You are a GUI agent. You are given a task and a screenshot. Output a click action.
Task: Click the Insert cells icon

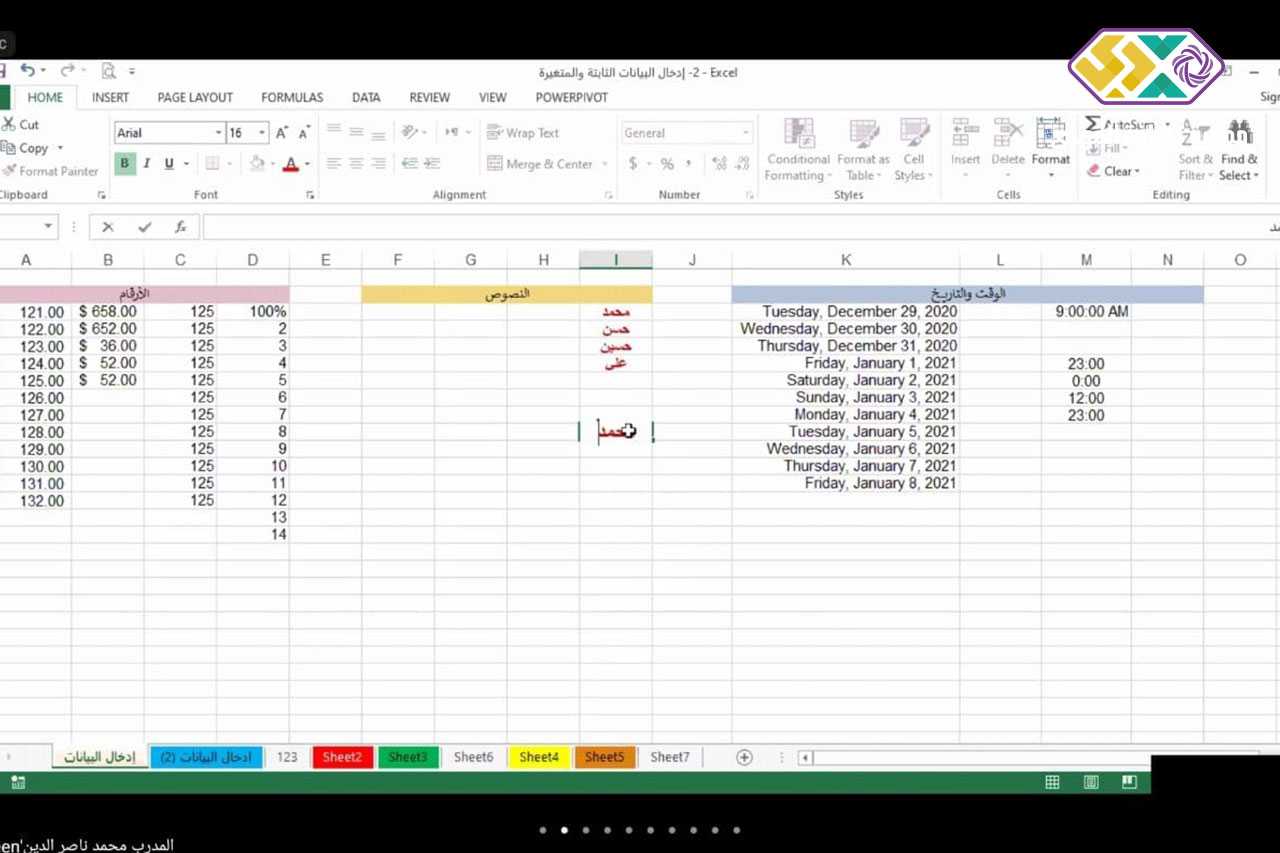[965, 134]
